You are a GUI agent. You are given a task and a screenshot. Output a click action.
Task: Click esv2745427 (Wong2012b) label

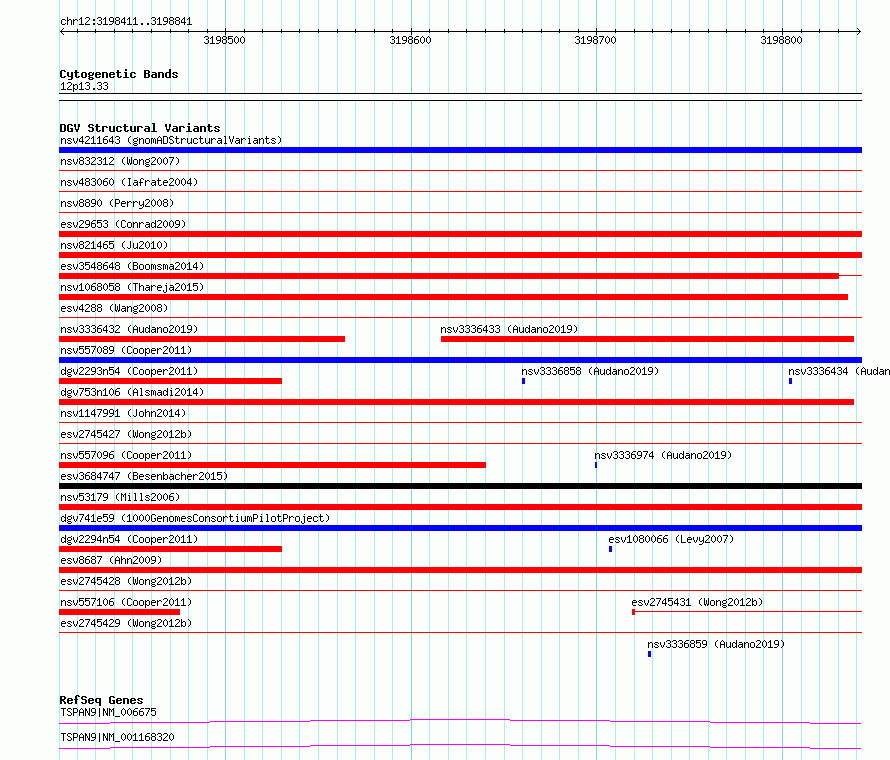pyautogui.click(x=126, y=434)
